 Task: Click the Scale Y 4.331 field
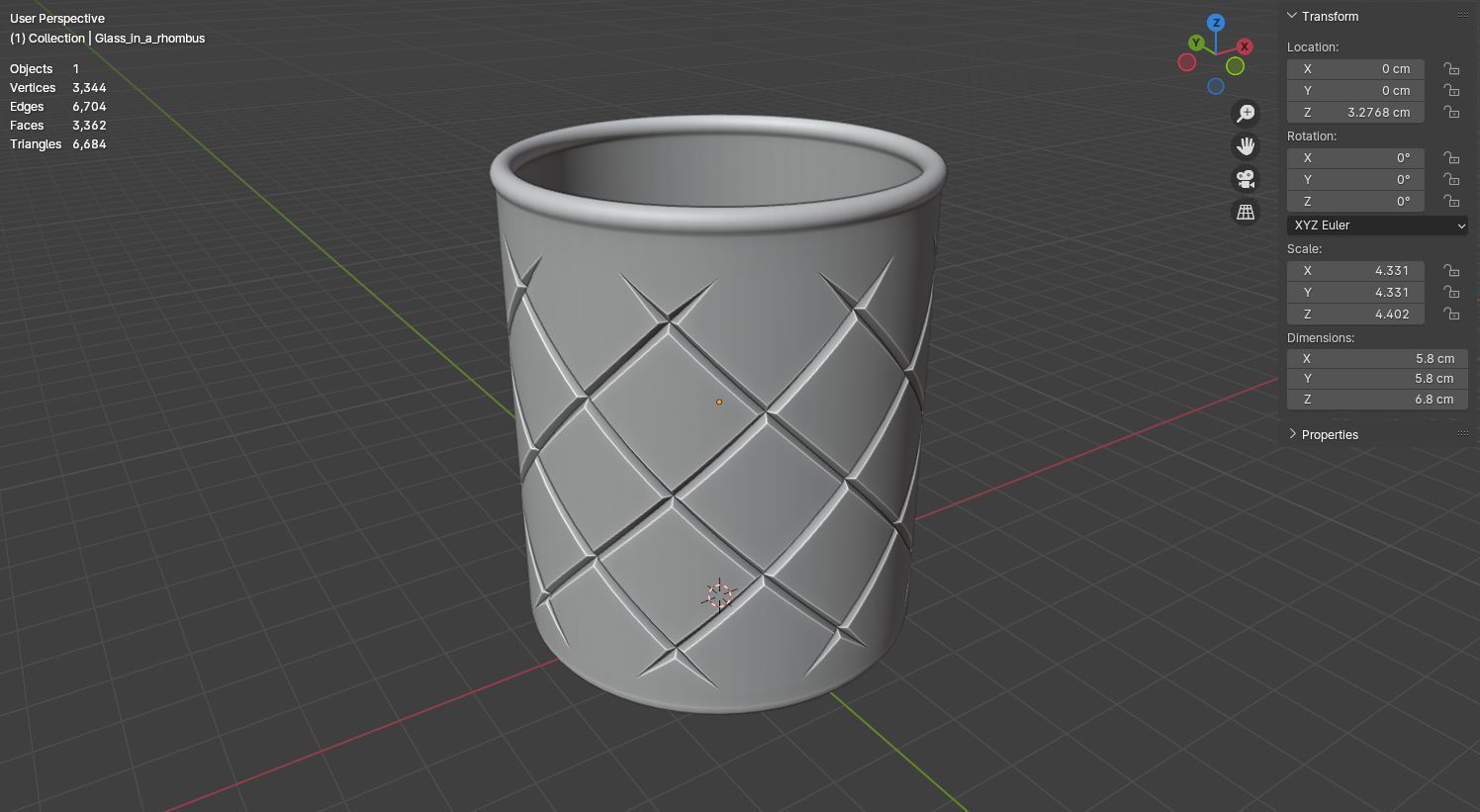tap(1355, 293)
